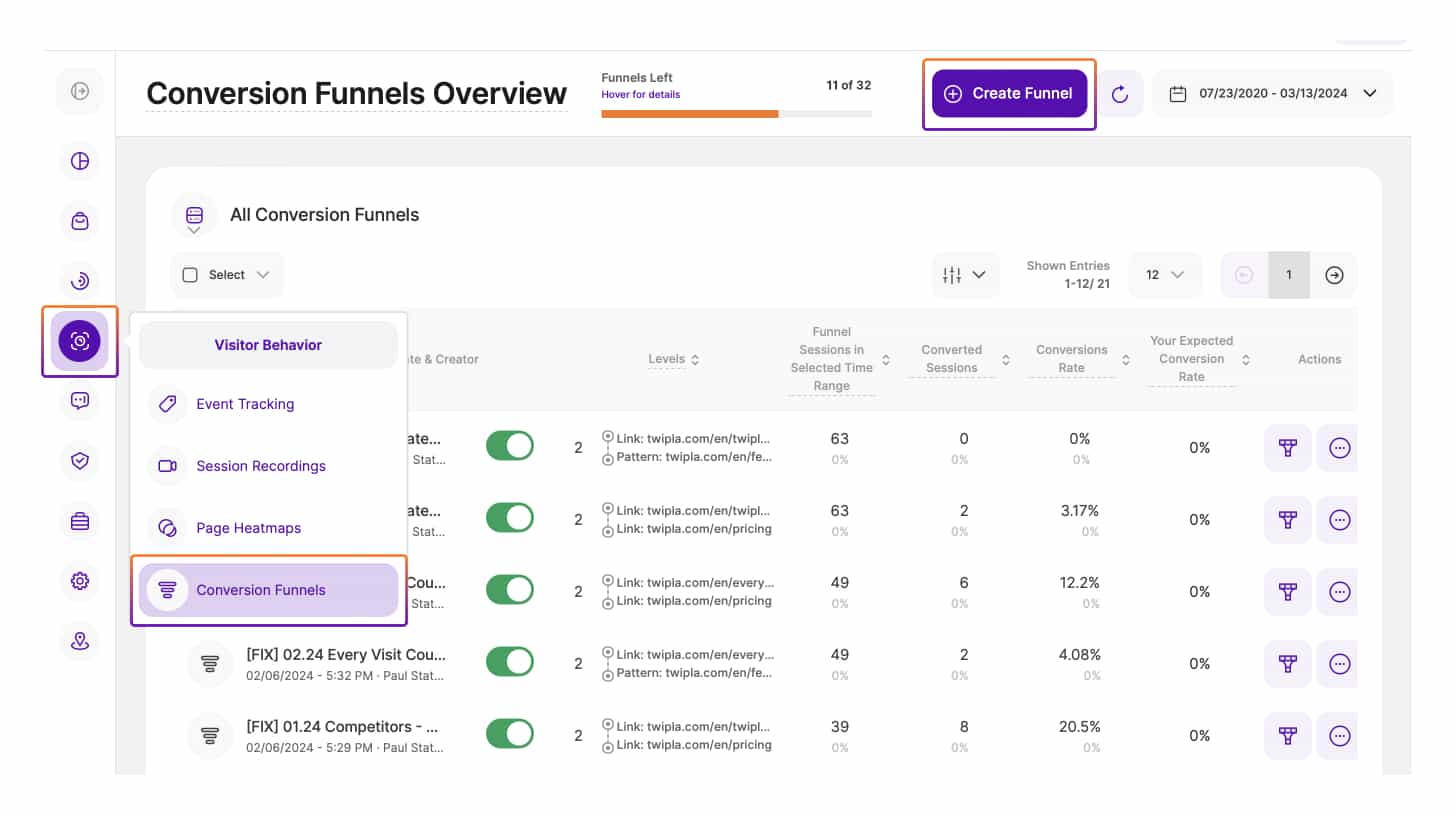
Task: Open the date range dropdown
Action: 1272,94
